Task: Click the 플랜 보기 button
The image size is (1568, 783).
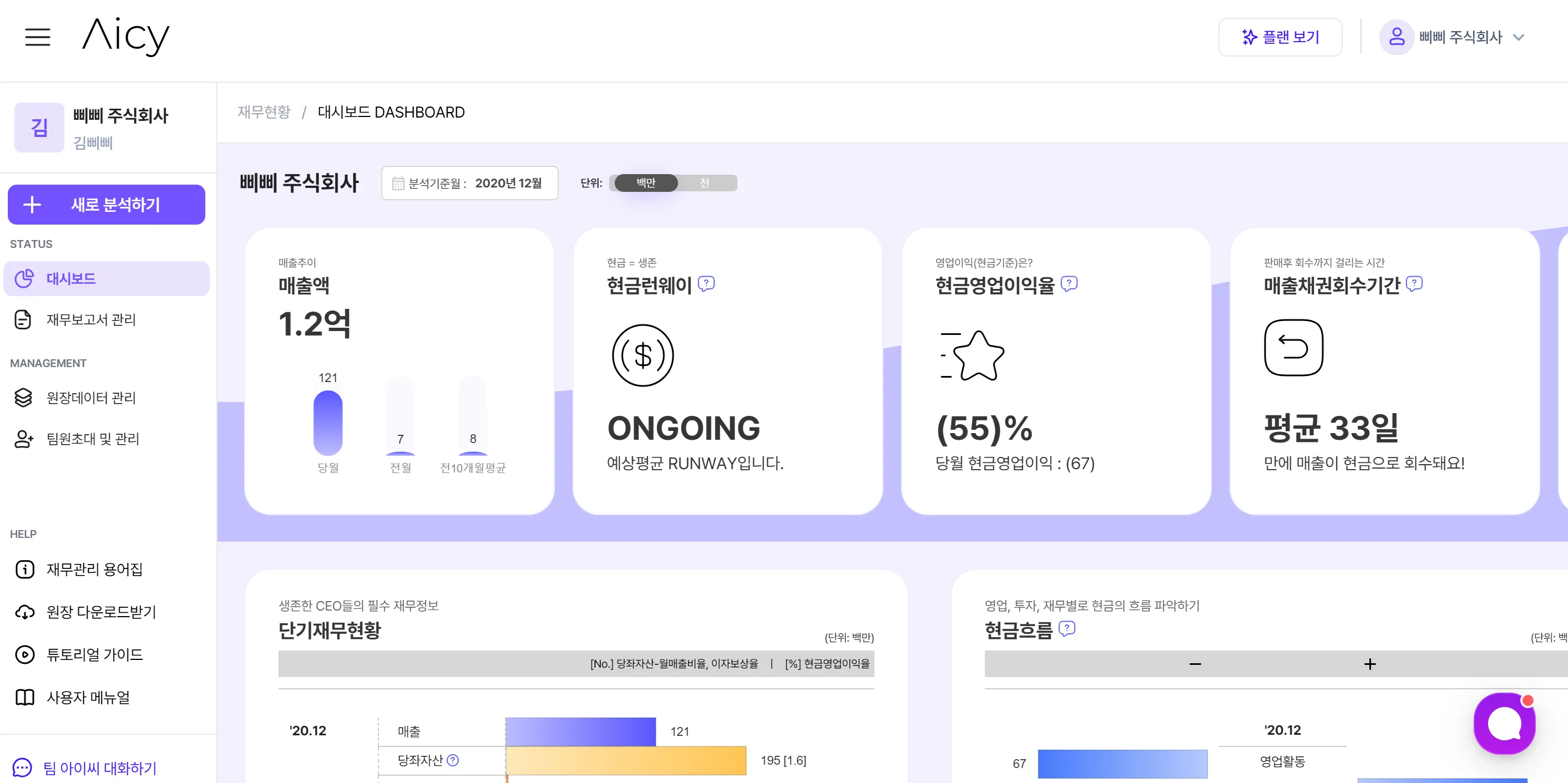Action: click(x=1279, y=37)
